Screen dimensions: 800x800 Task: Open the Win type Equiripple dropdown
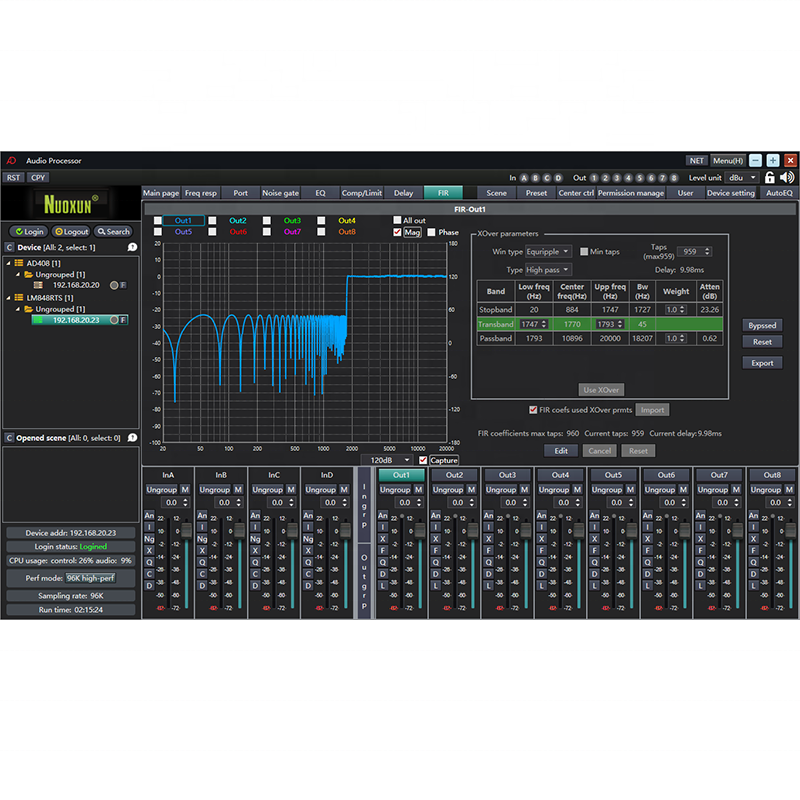[x=548, y=252]
